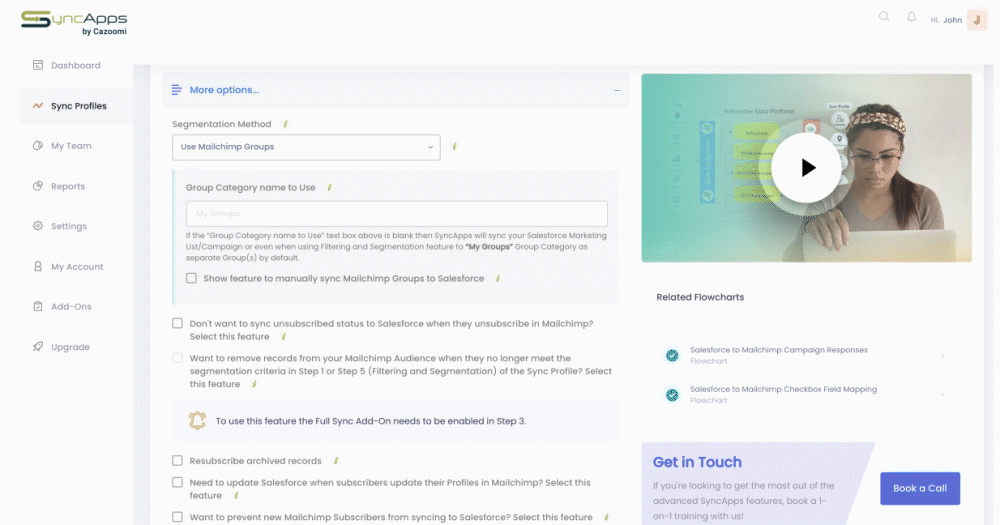Click the Dashboard sidebar icon
Viewport: 1000px width, 525px height.
click(38, 65)
